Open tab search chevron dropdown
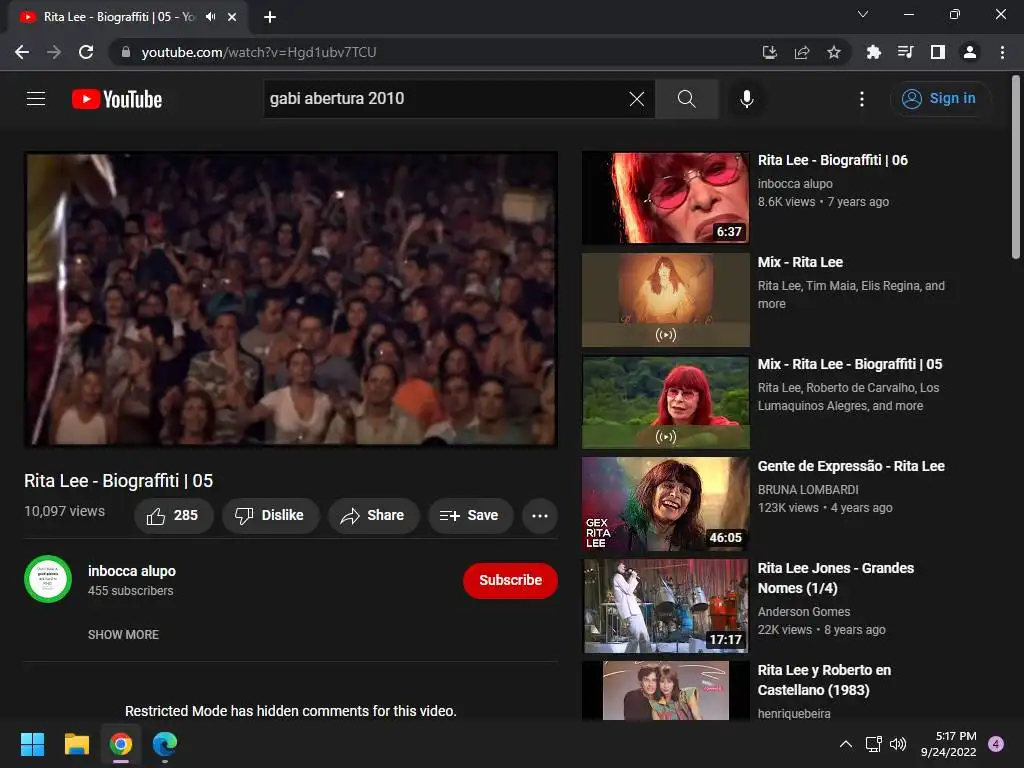The height and width of the screenshot is (768, 1024). (863, 14)
